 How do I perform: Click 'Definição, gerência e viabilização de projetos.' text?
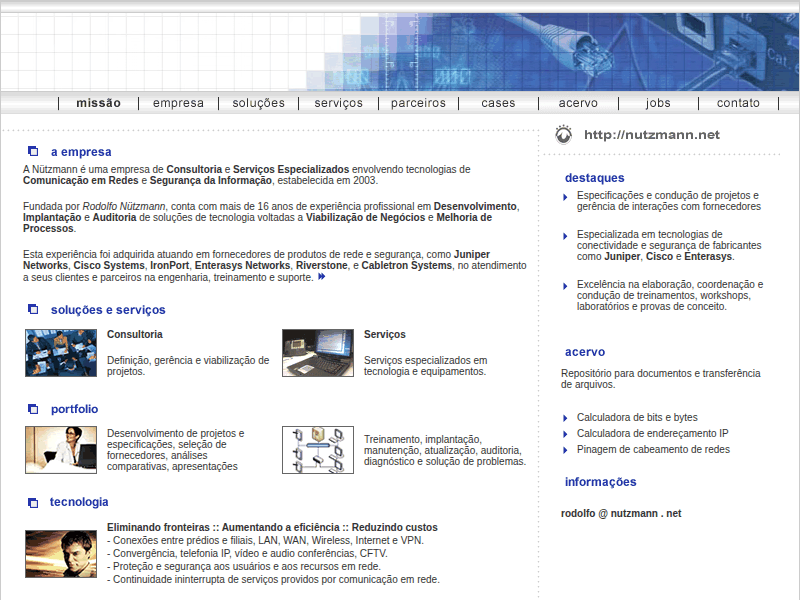[188, 366]
